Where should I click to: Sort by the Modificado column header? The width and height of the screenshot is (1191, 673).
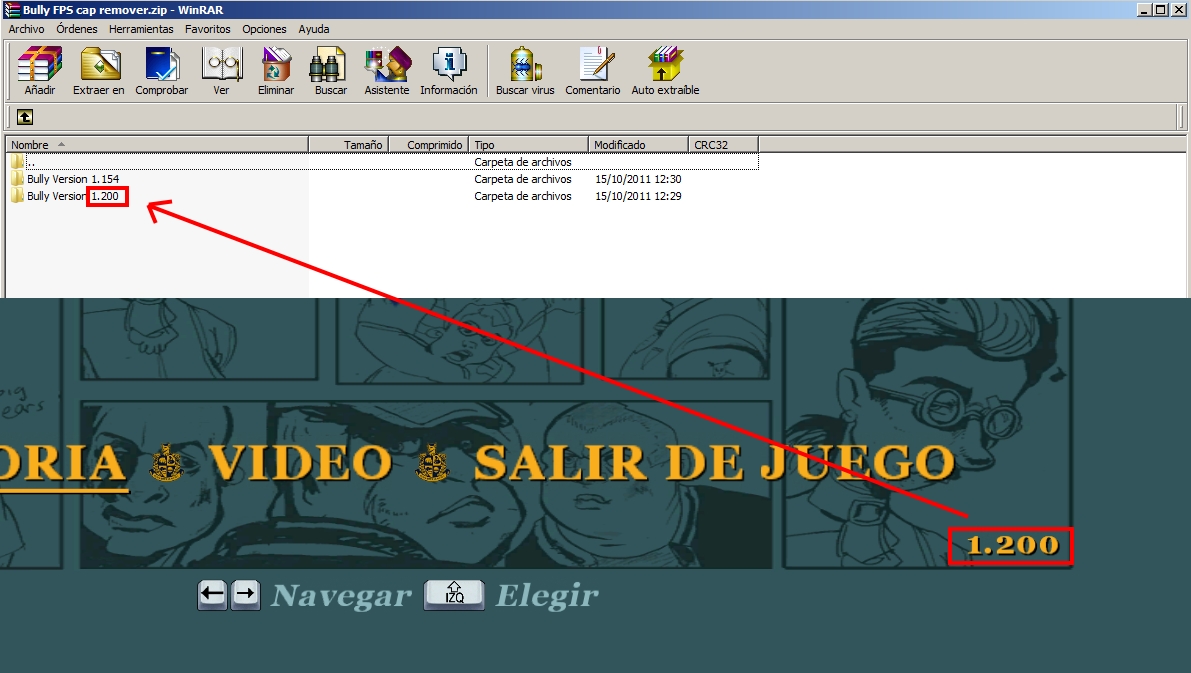638,144
